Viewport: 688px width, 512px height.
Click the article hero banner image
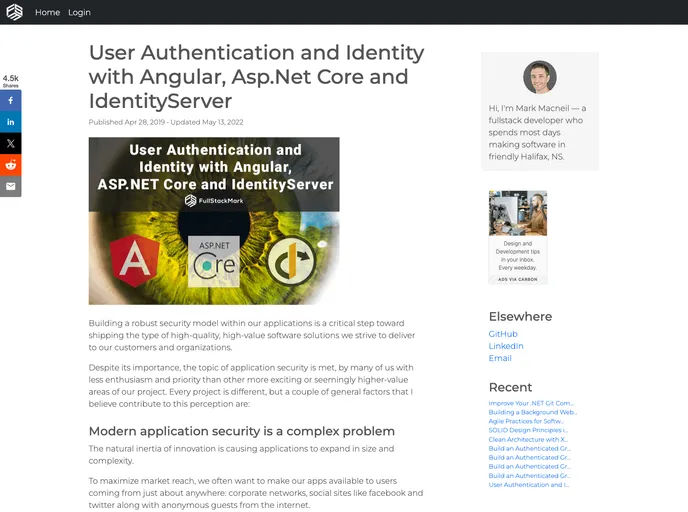[213, 220]
